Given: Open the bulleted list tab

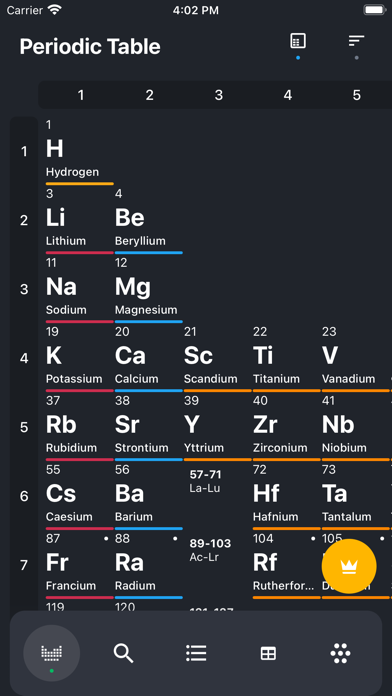Looking at the screenshot, I should tap(196, 653).
